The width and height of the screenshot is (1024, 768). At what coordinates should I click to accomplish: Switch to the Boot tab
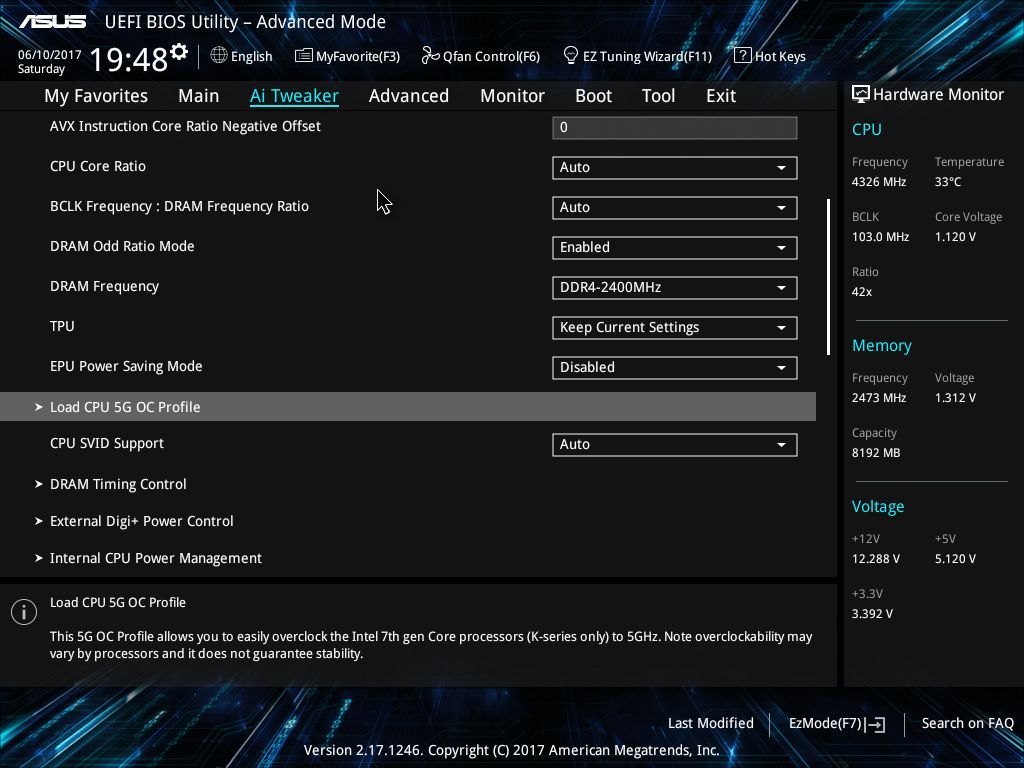pyautogui.click(x=593, y=96)
